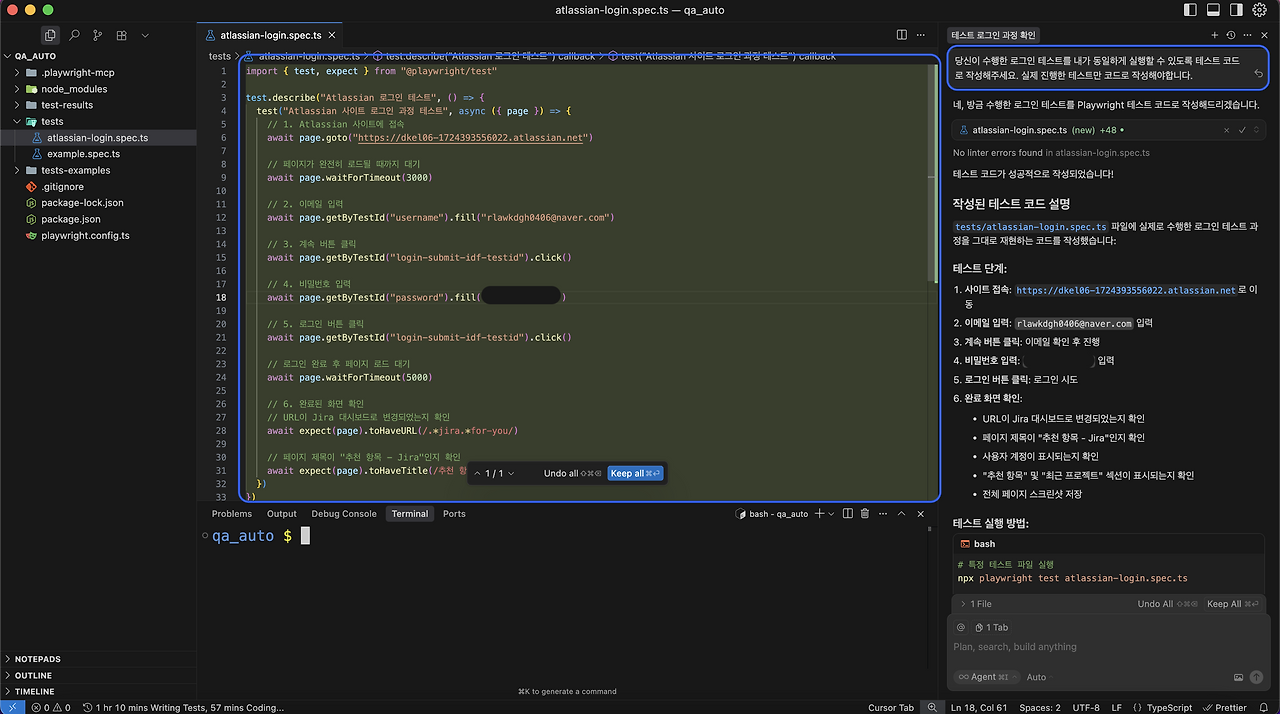Toggle primary sidebar layout icon in title bar
The height and width of the screenshot is (714, 1280).
1189,10
